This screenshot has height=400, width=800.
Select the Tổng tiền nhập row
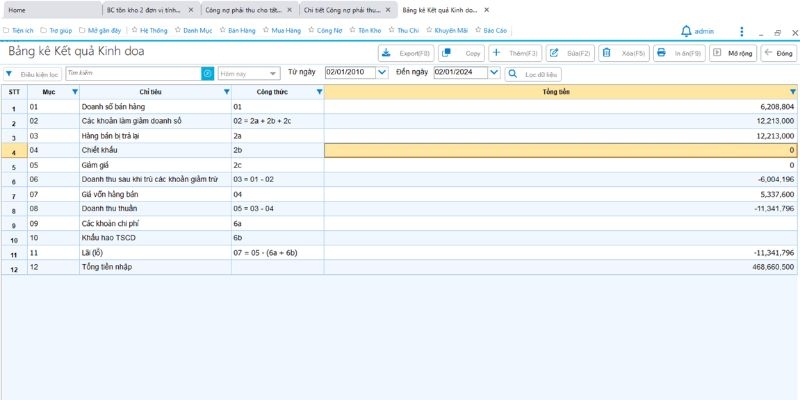tap(399, 267)
